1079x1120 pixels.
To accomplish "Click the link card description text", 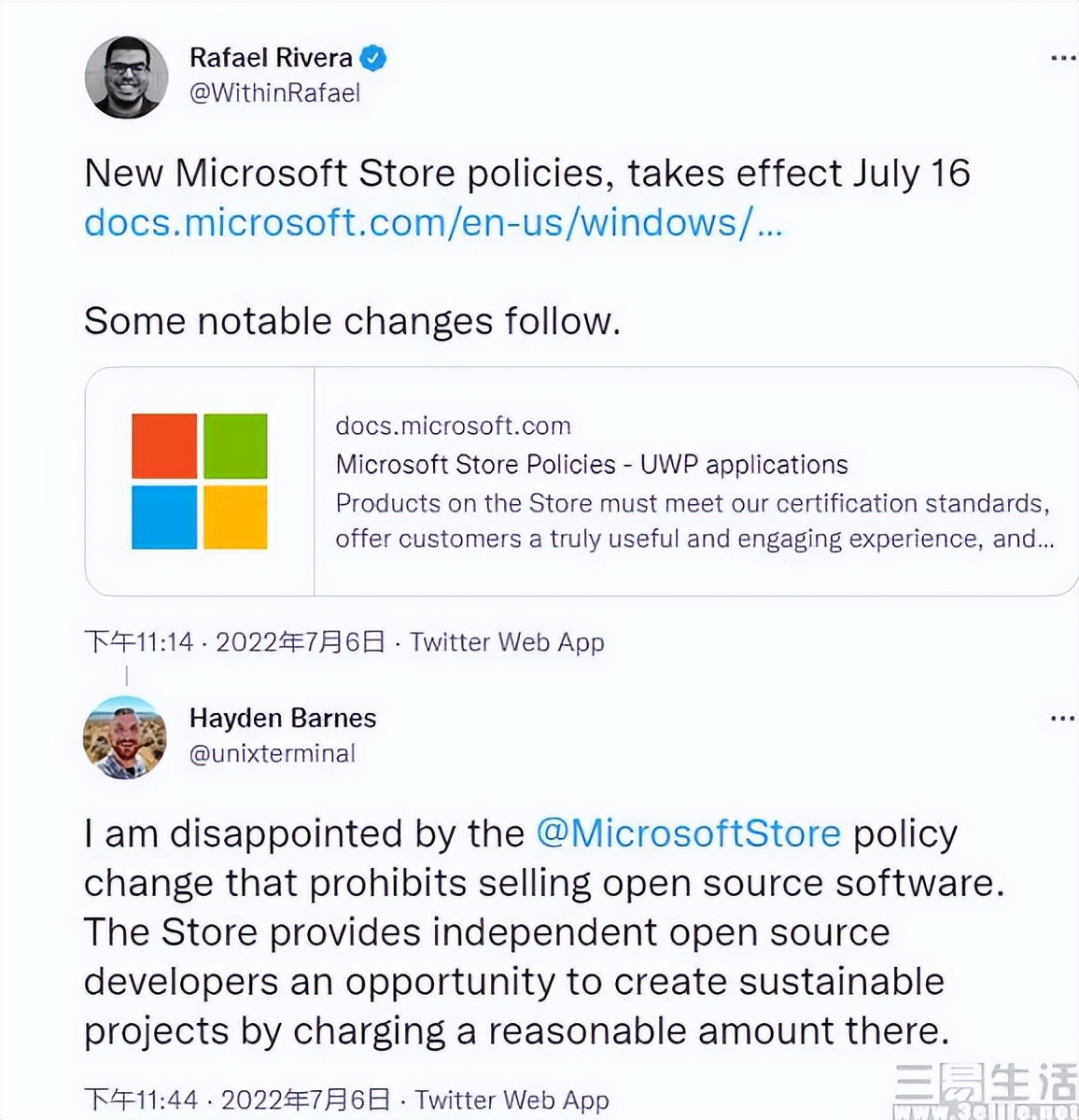I will pyautogui.click(x=694, y=521).
